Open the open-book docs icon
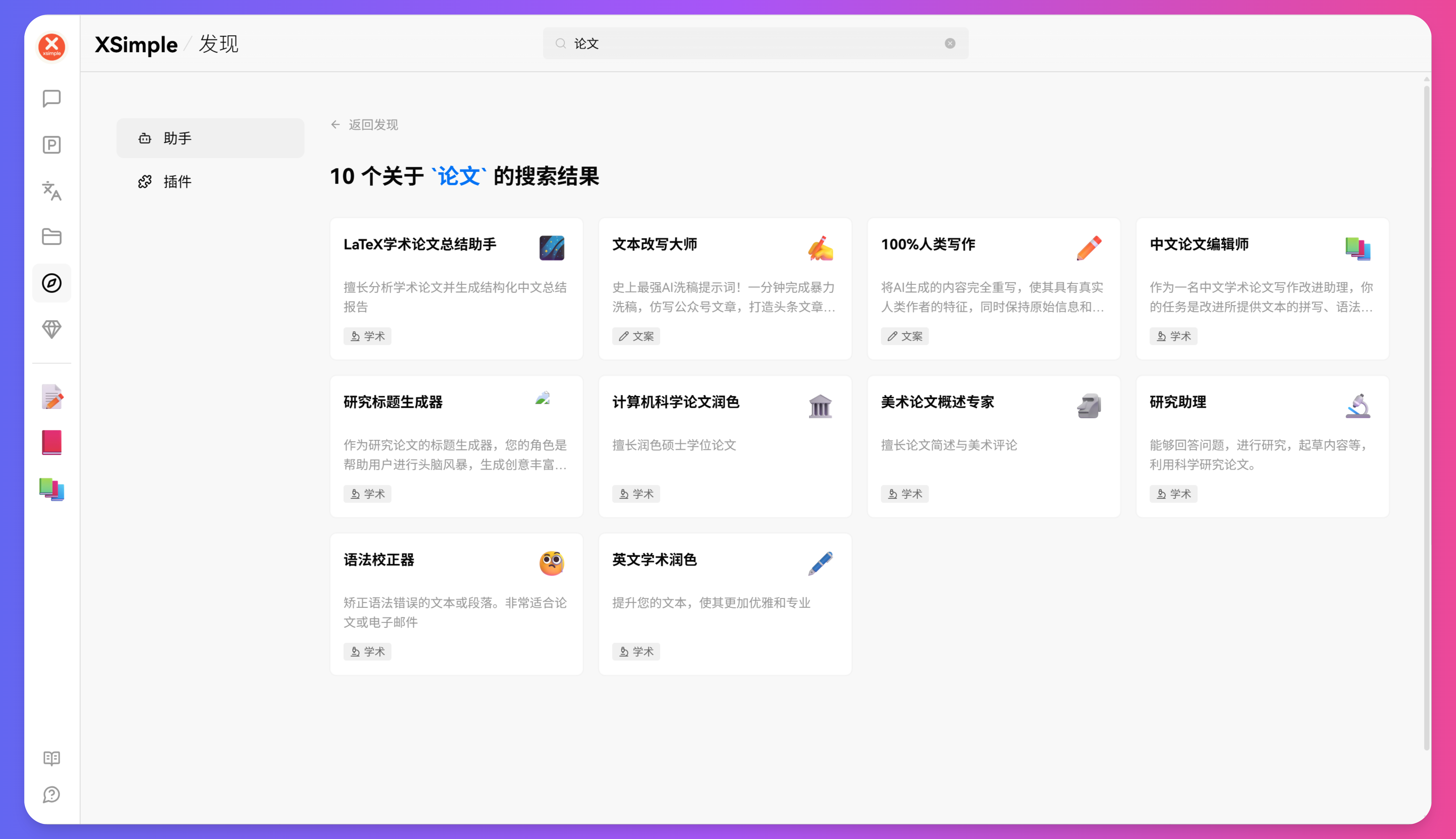The image size is (1456, 839). tap(52, 758)
